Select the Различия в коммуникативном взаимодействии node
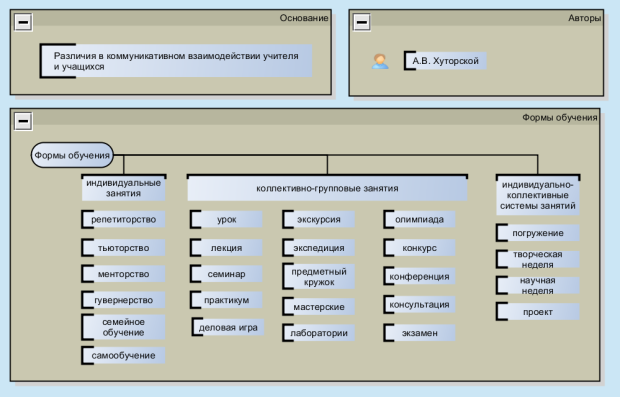Viewport: 620px width, 397px height. point(176,61)
